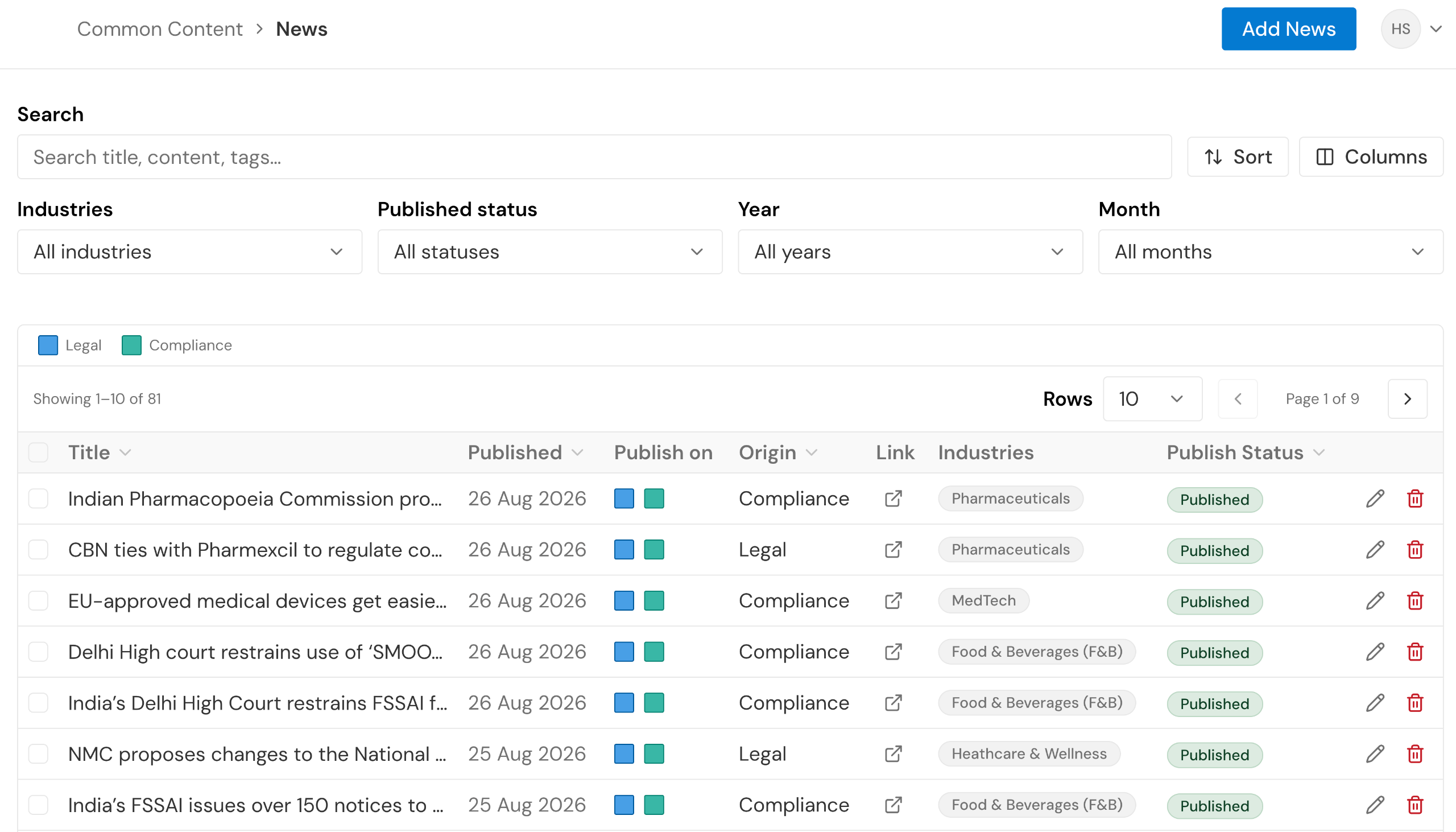This screenshot has height=832, width=1456.
Task: Click the Compliance swatch for the NMC proposes row
Action: [653, 753]
